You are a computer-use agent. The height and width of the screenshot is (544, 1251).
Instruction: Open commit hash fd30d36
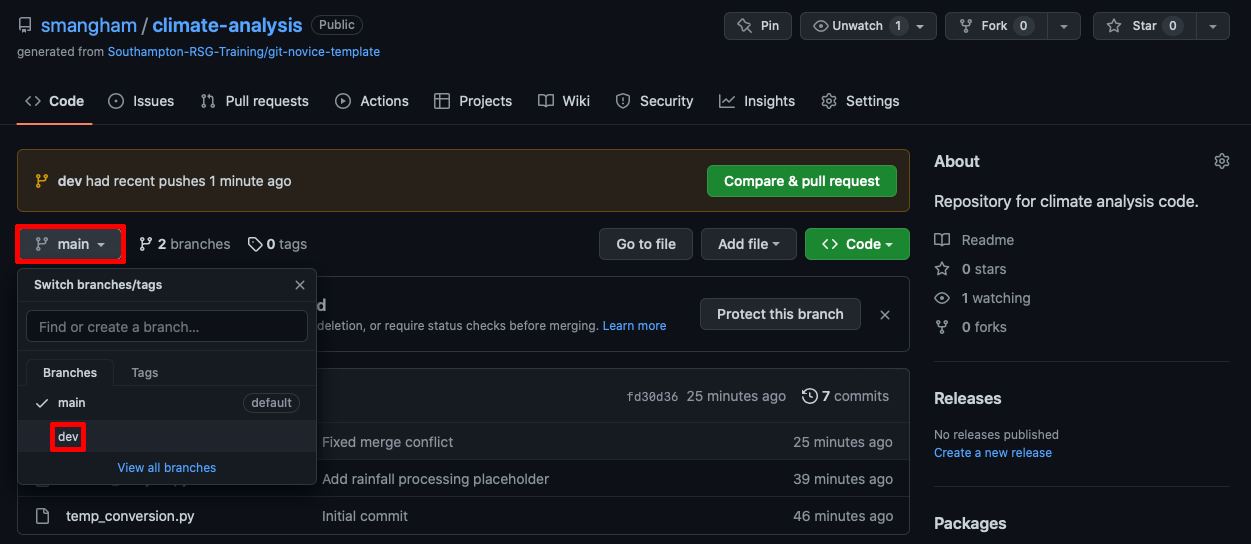tap(652, 397)
